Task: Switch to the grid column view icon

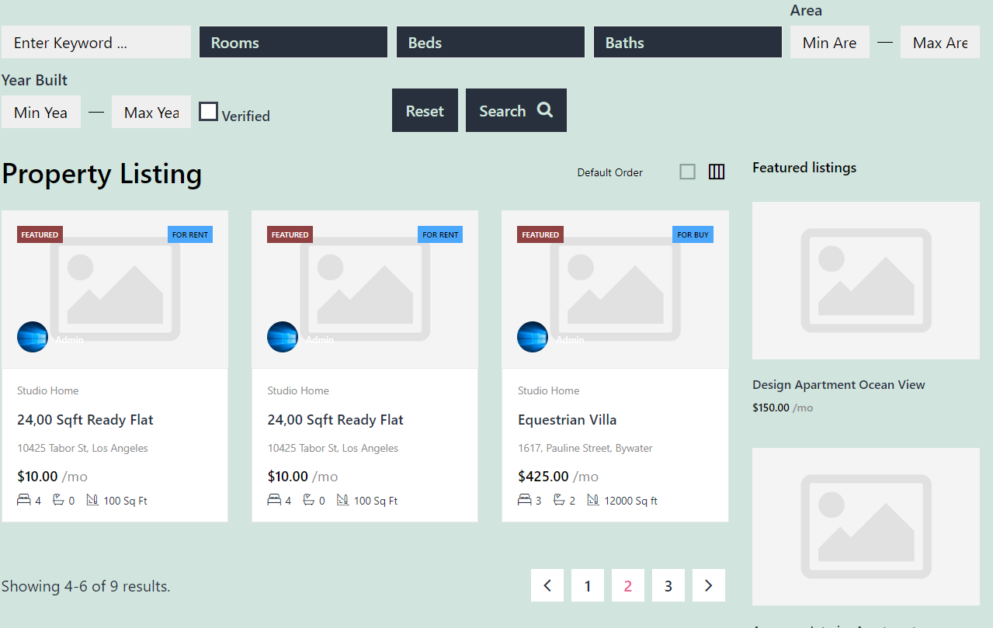Action: 716,172
